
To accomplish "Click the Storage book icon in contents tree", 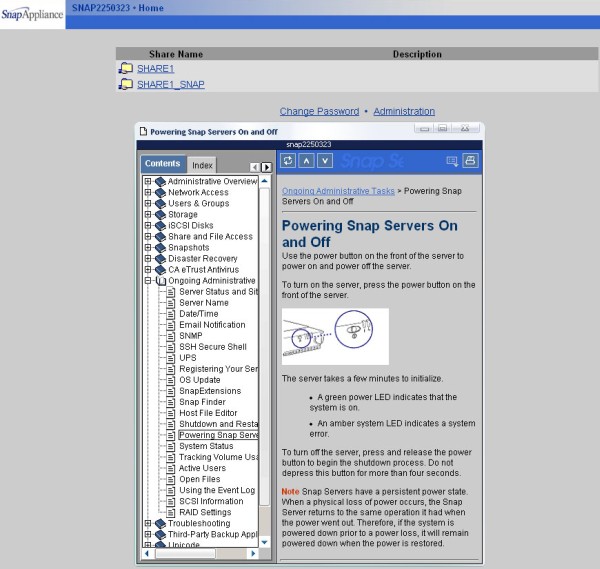I will pyautogui.click(x=159, y=214).
